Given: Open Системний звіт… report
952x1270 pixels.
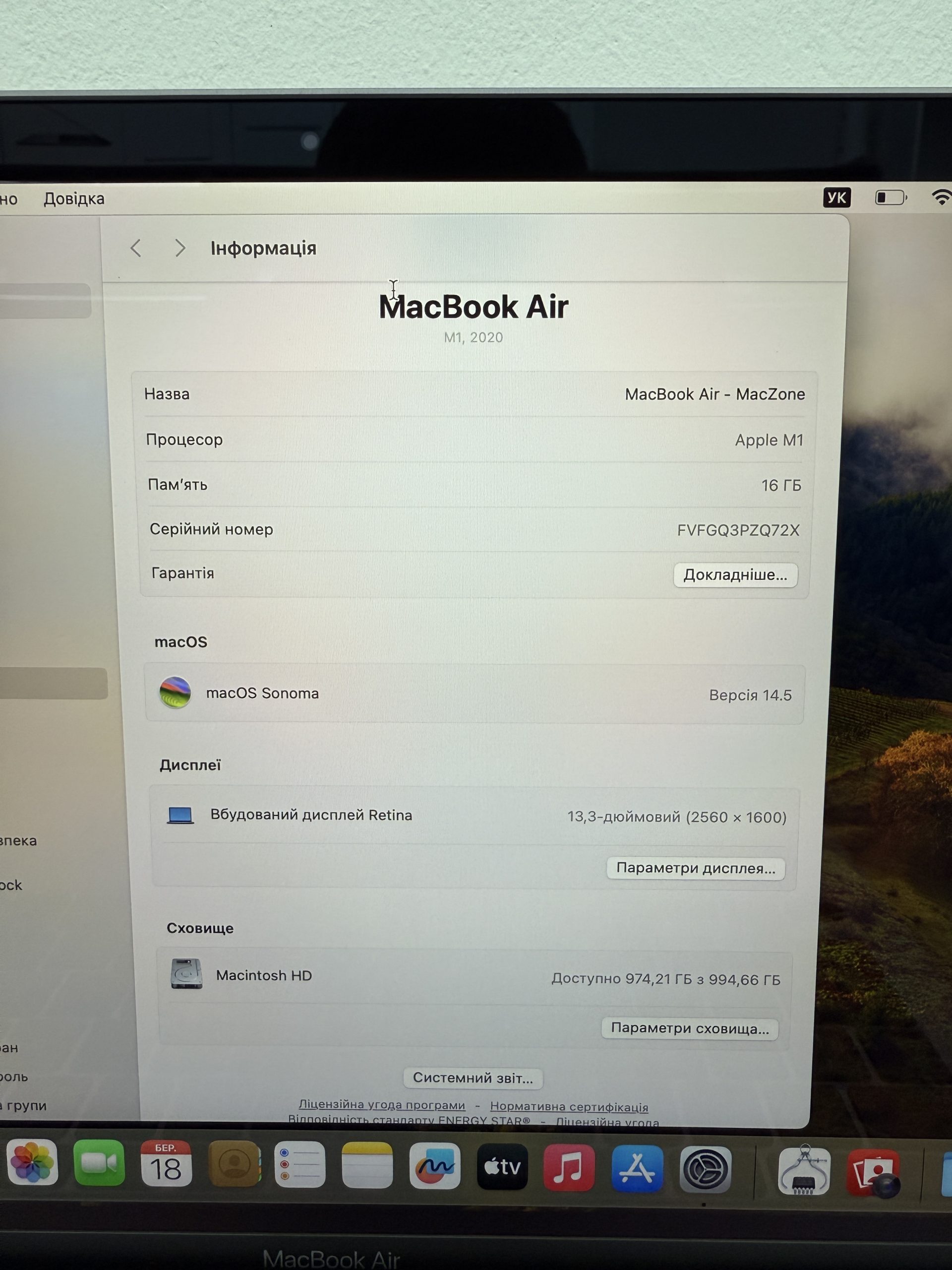Looking at the screenshot, I should tap(473, 1078).
